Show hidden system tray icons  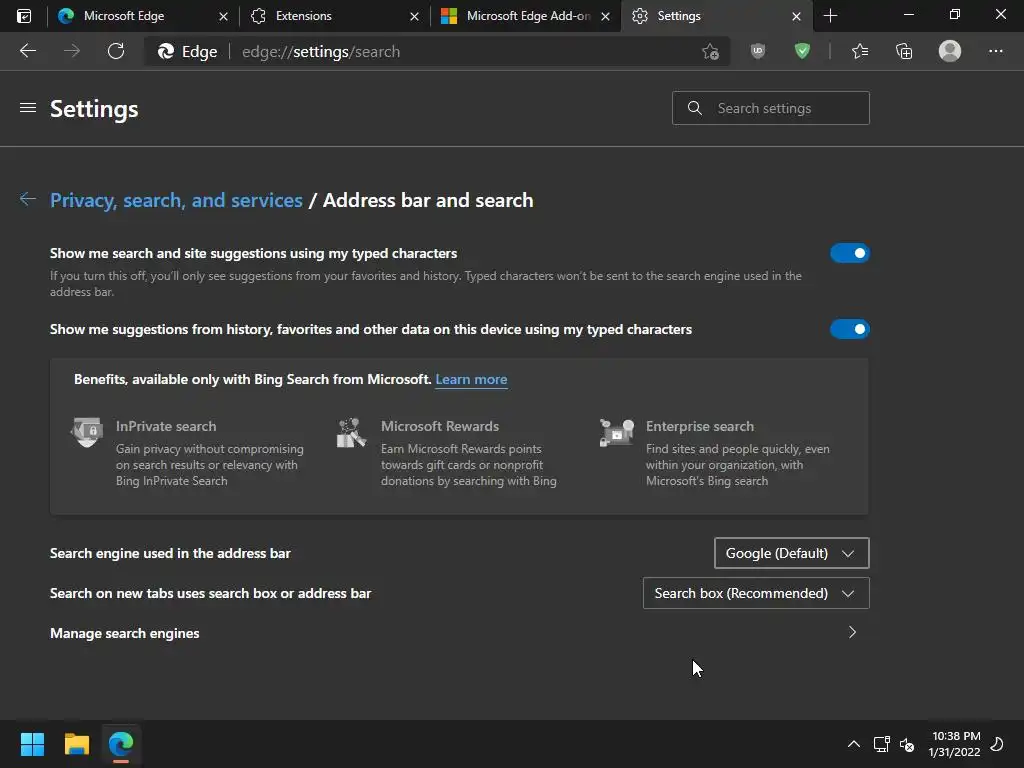(854, 744)
